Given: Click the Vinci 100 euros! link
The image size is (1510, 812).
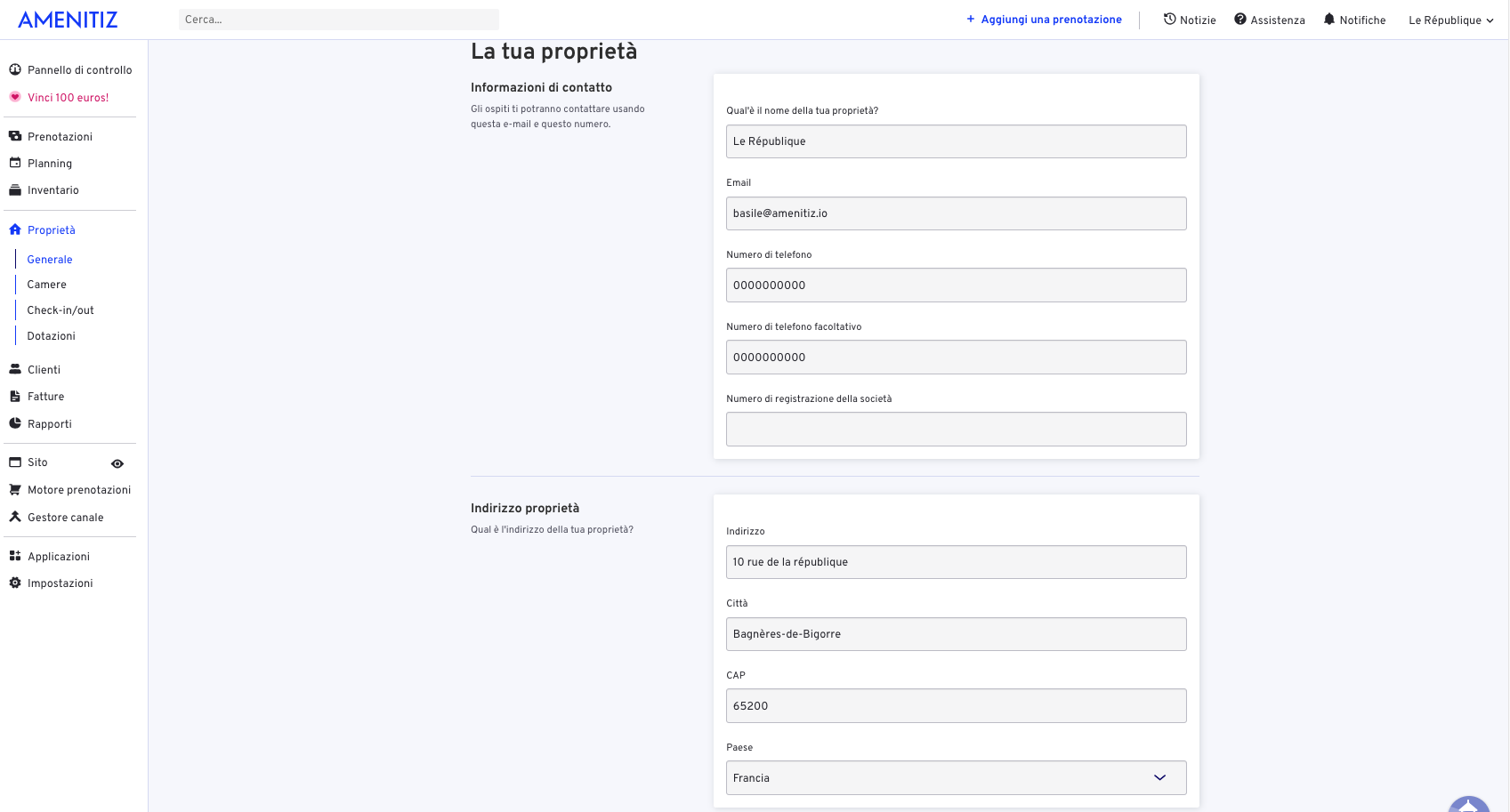Looking at the screenshot, I should point(69,98).
